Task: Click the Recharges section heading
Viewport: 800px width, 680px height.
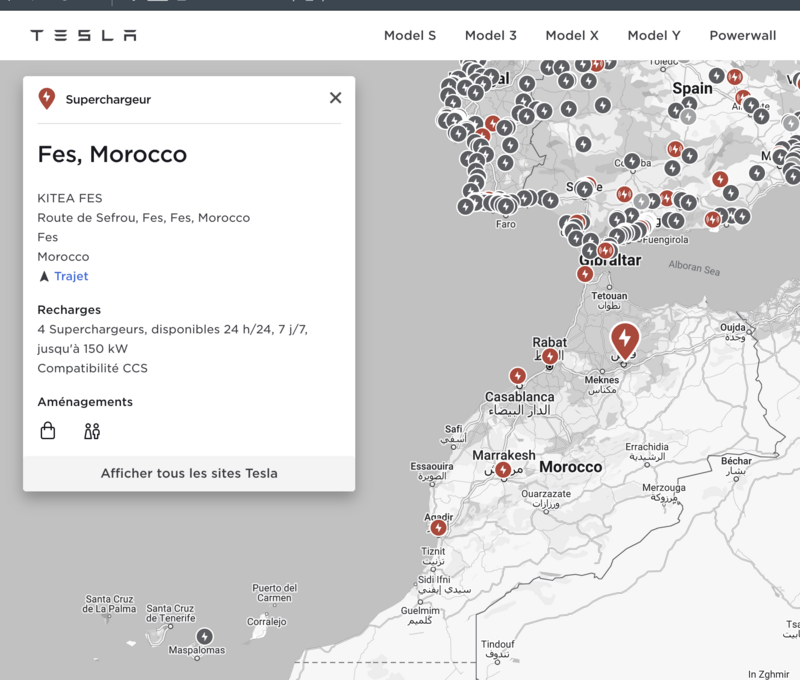Action: (69, 310)
